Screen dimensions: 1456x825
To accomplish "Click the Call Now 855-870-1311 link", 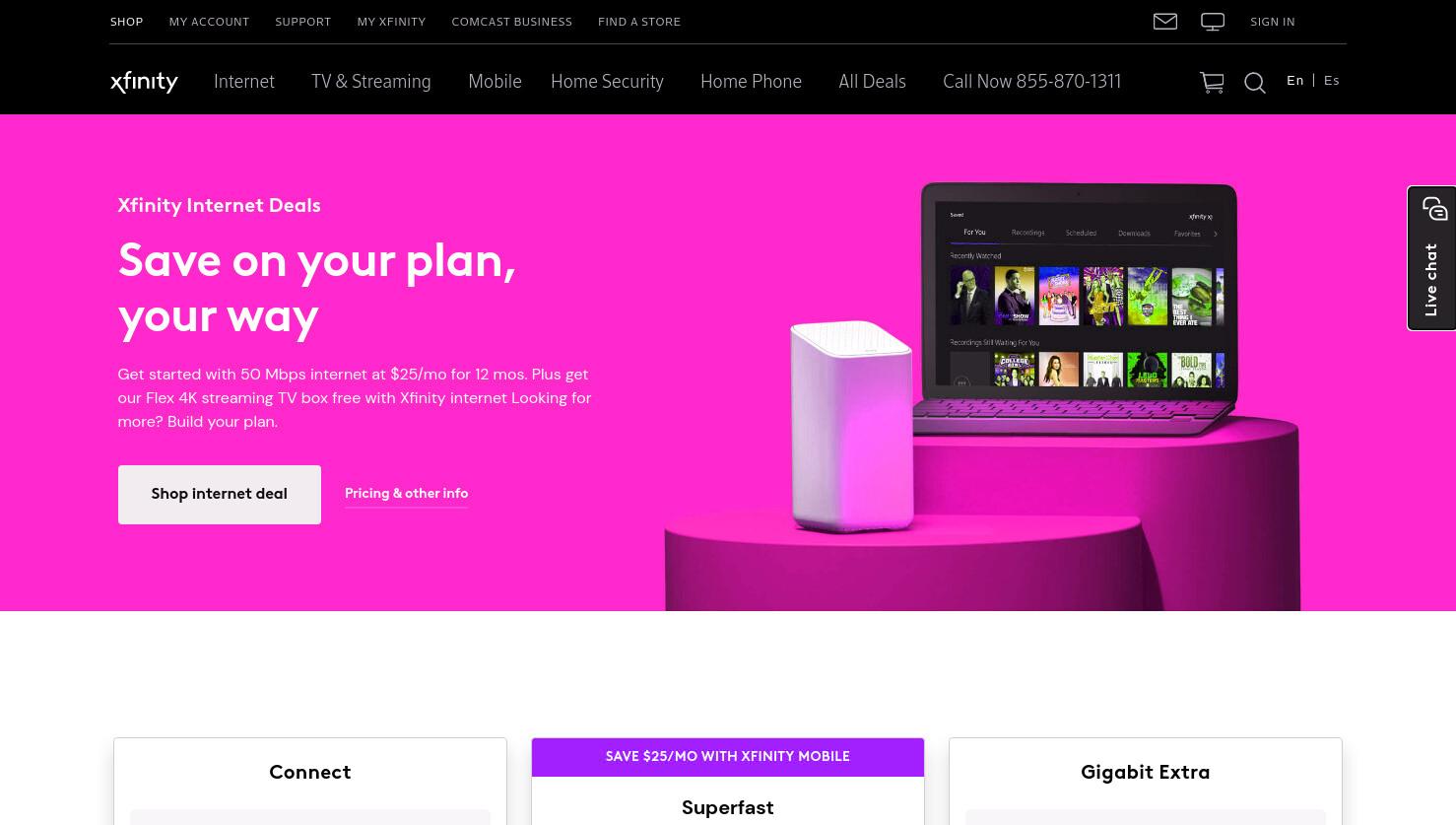I will point(1031,82).
